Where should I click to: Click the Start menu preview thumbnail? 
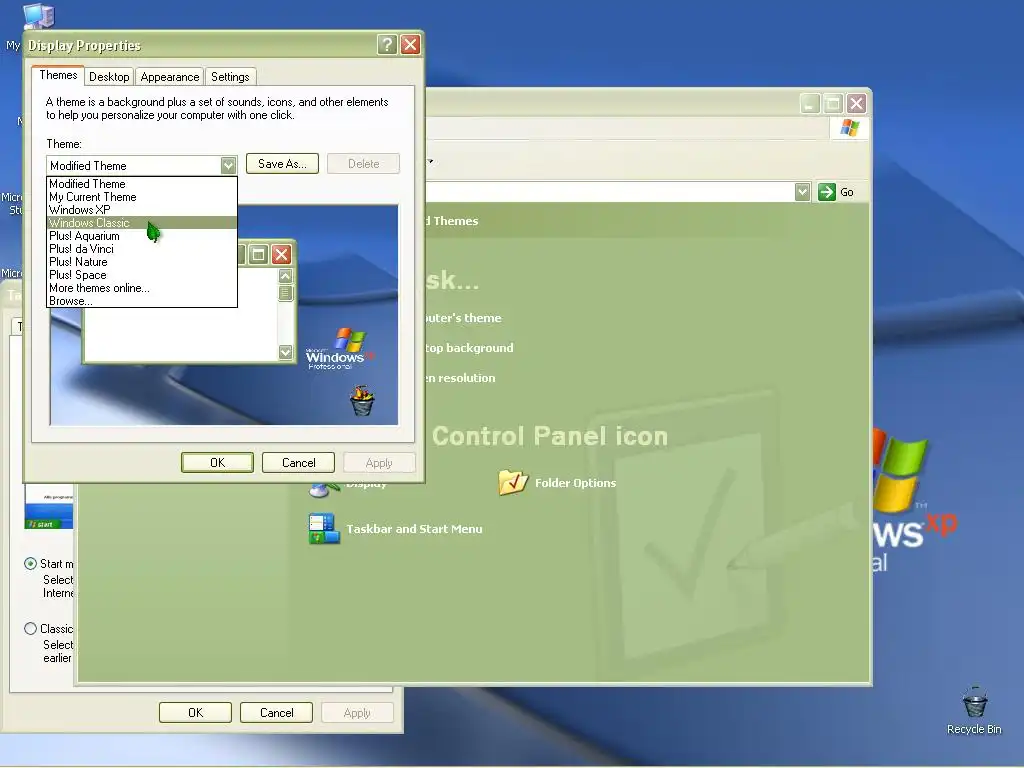point(49,506)
